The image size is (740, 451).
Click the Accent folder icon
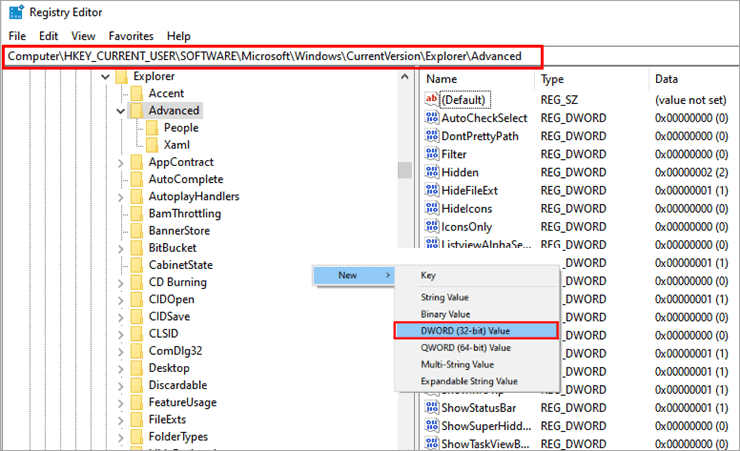[137, 93]
